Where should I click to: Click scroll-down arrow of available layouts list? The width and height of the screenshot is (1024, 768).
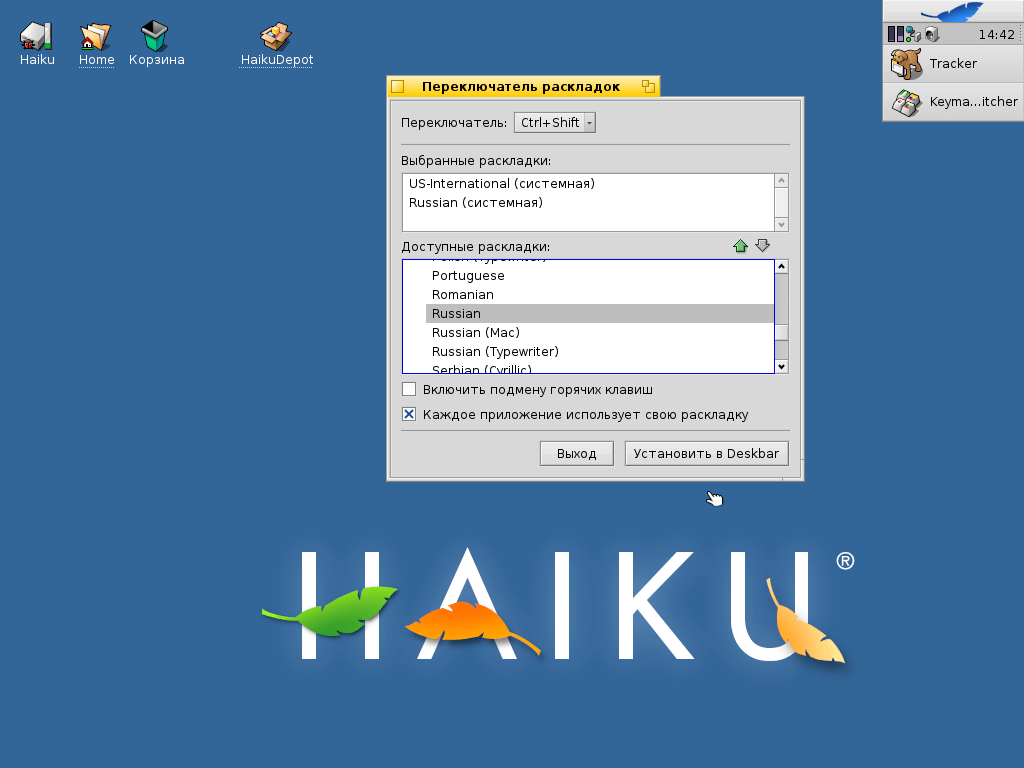(782, 366)
